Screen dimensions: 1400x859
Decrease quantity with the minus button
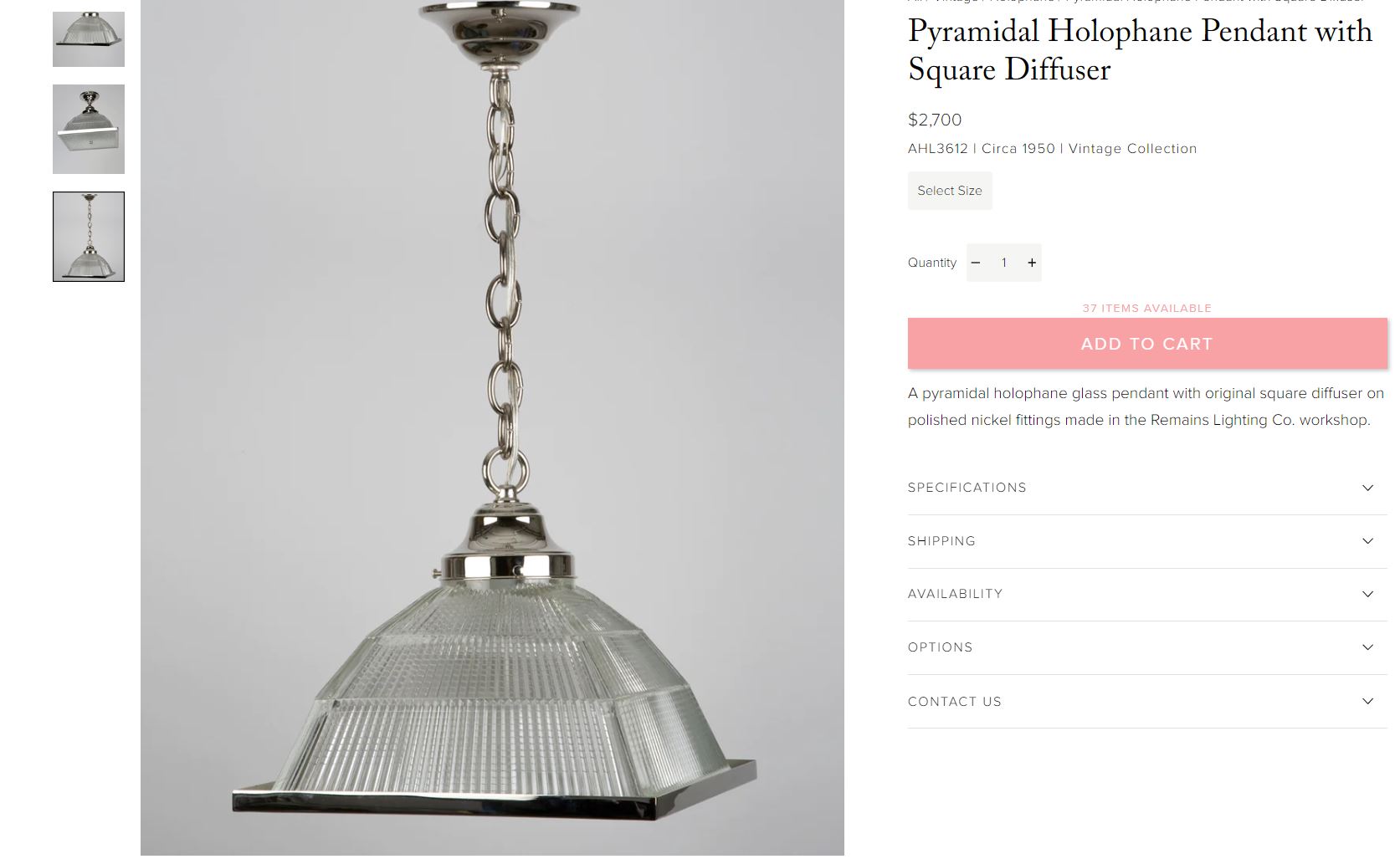click(976, 263)
